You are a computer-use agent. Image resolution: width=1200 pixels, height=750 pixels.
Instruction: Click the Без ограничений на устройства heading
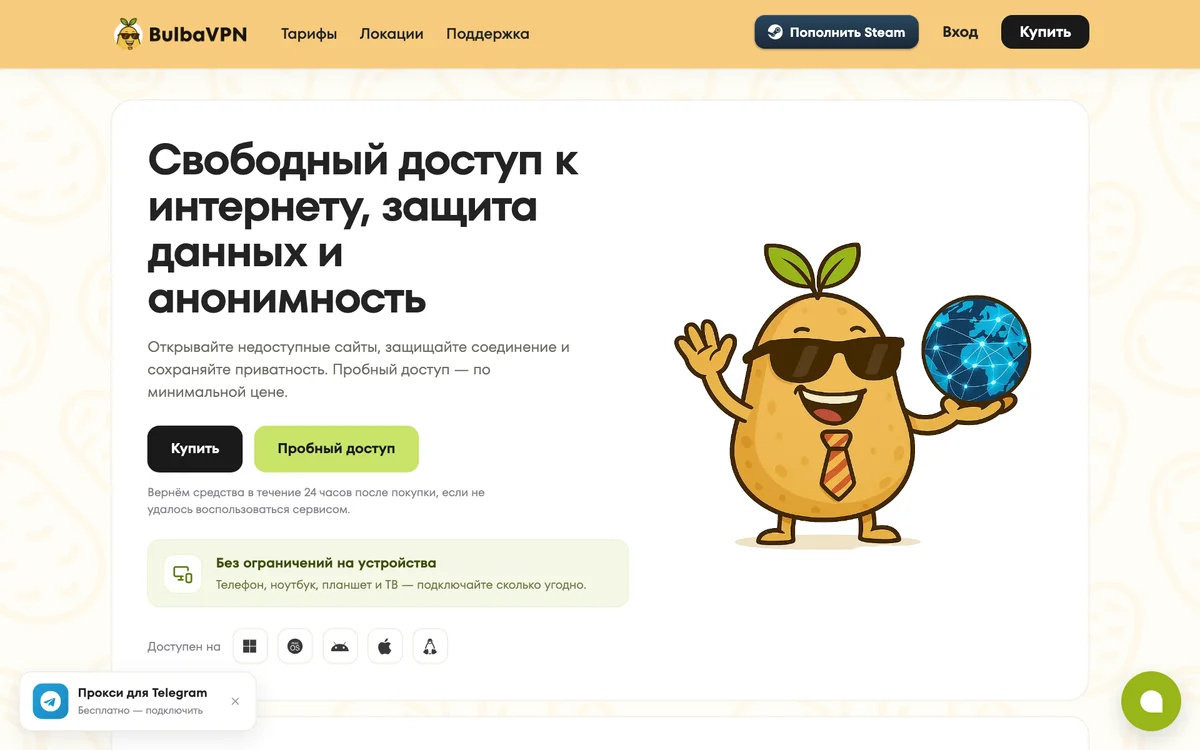point(326,563)
